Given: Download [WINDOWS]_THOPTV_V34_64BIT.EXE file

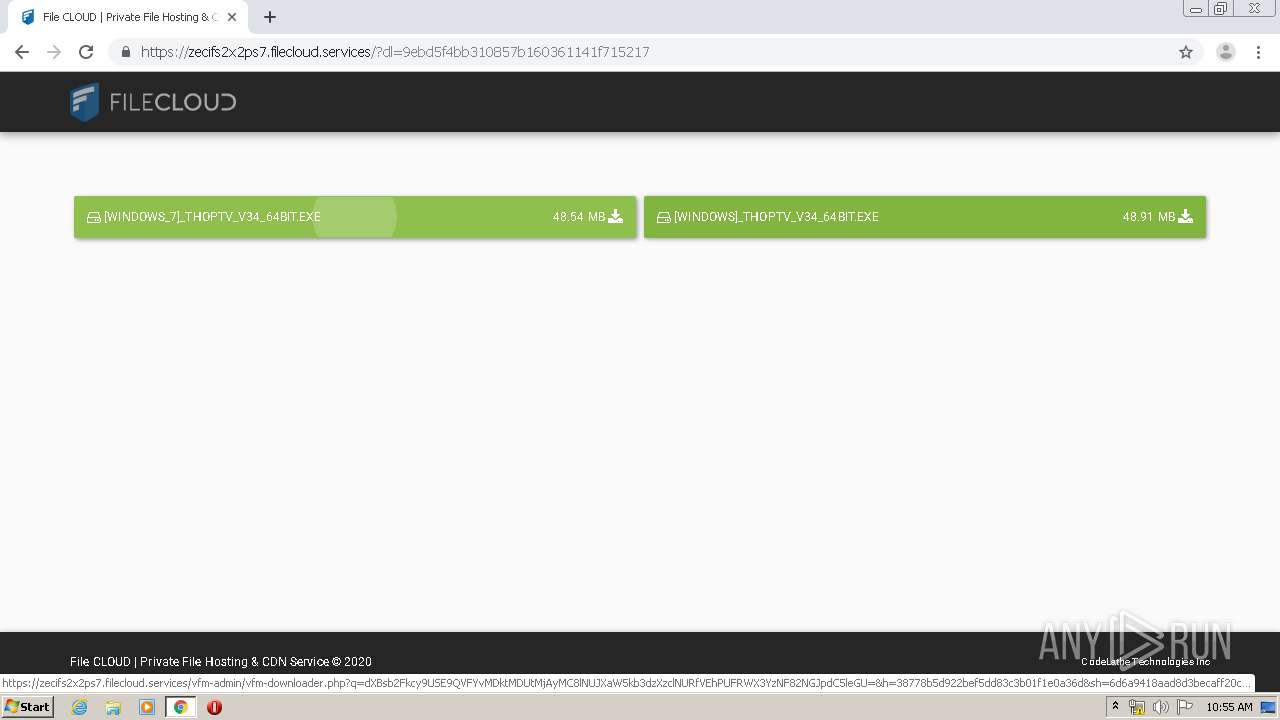Looking at the screenshot, I should pos(925,217).
